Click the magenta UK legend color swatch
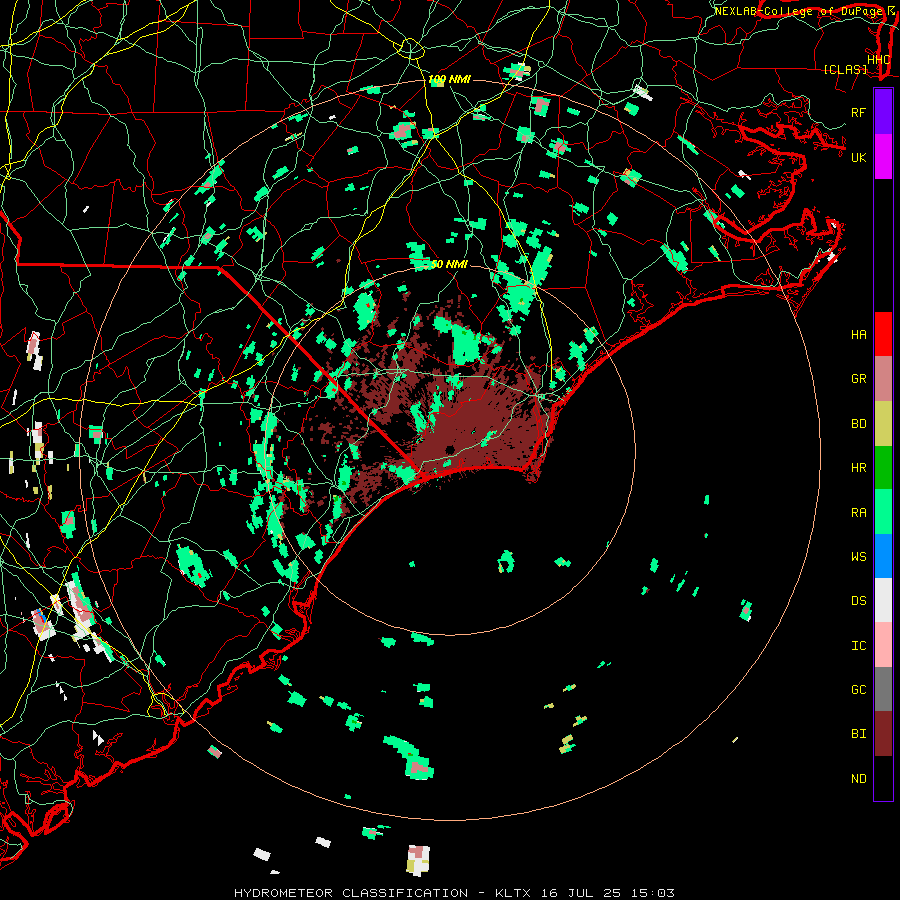The height and width of the screenshot is (900, 900). point(883,157)
